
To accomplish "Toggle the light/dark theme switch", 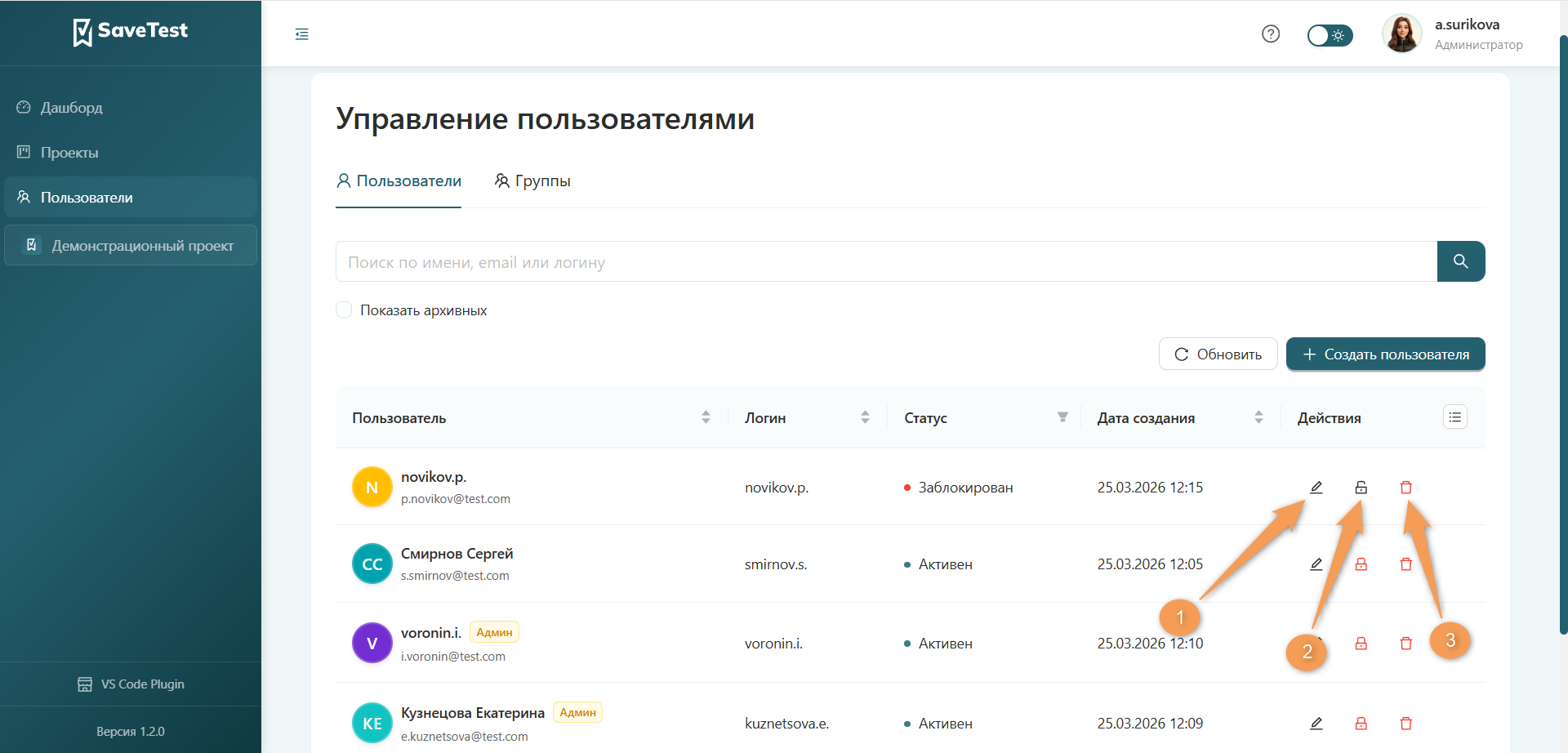I will tap(1330, 35).
